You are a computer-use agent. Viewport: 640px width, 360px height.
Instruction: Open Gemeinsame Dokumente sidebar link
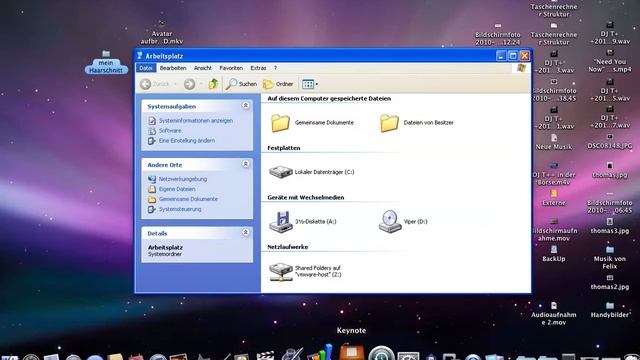point(188,199)
